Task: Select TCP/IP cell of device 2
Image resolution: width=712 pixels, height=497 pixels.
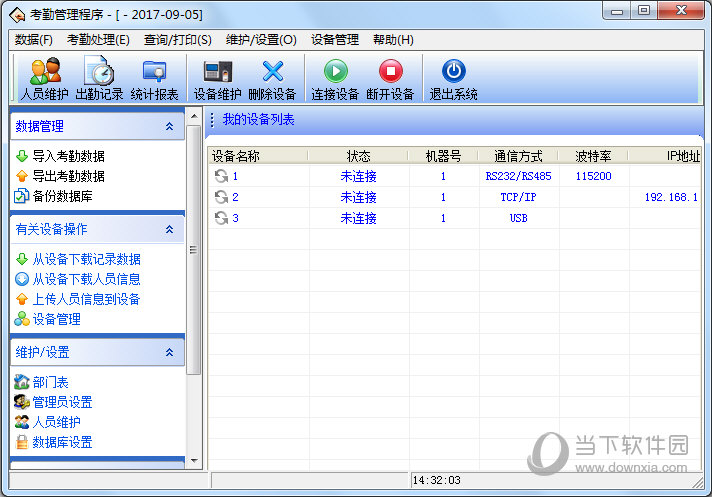Action: point(519,197)
